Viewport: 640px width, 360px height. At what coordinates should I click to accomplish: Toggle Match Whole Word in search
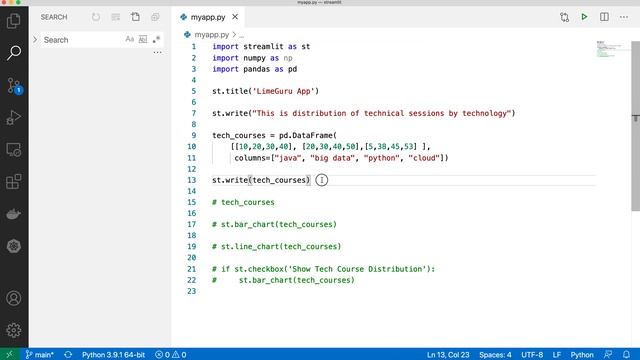143,40
